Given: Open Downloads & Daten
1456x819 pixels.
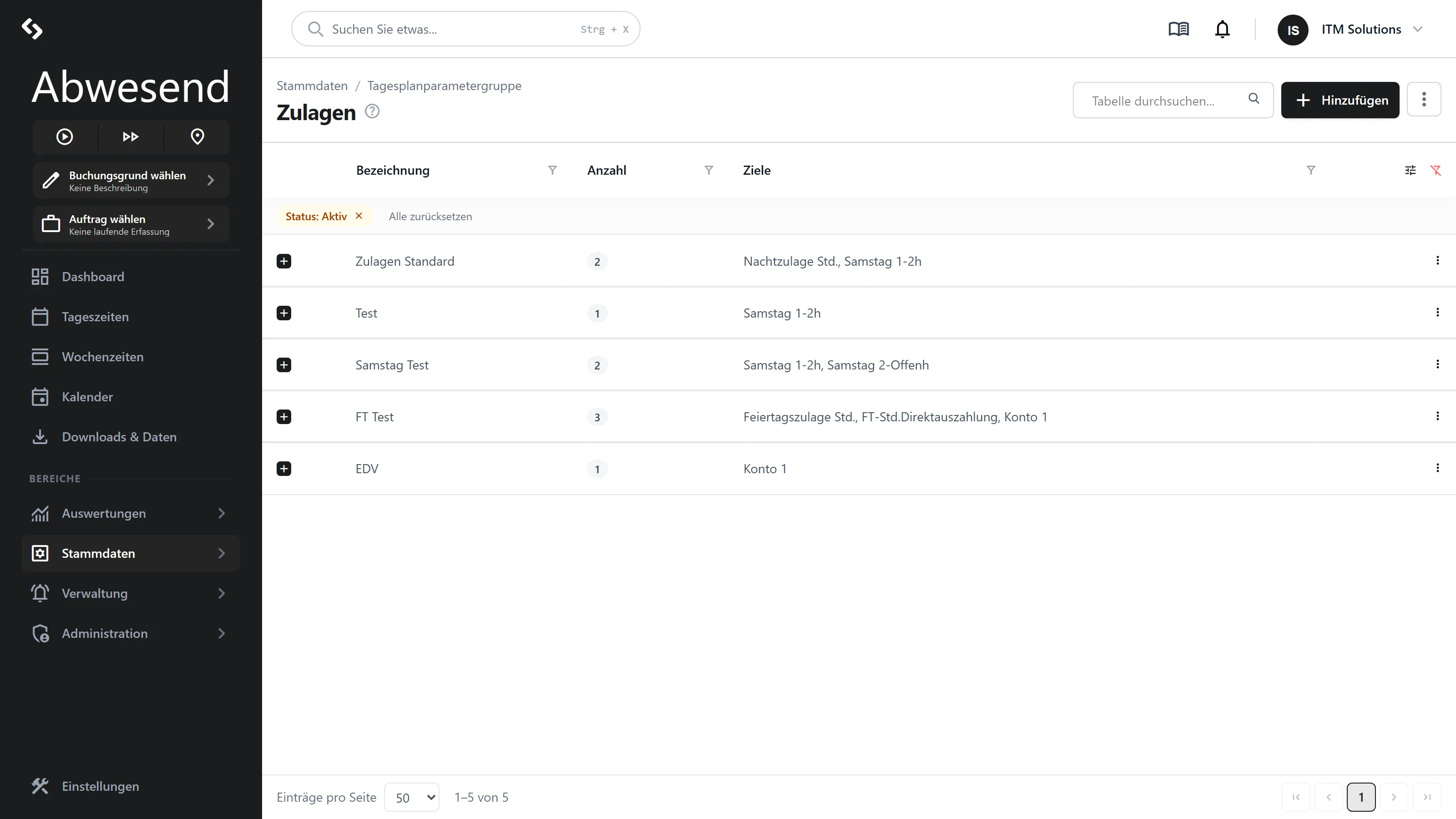Looking at the screenshot, I should click(x=131, y=437).
